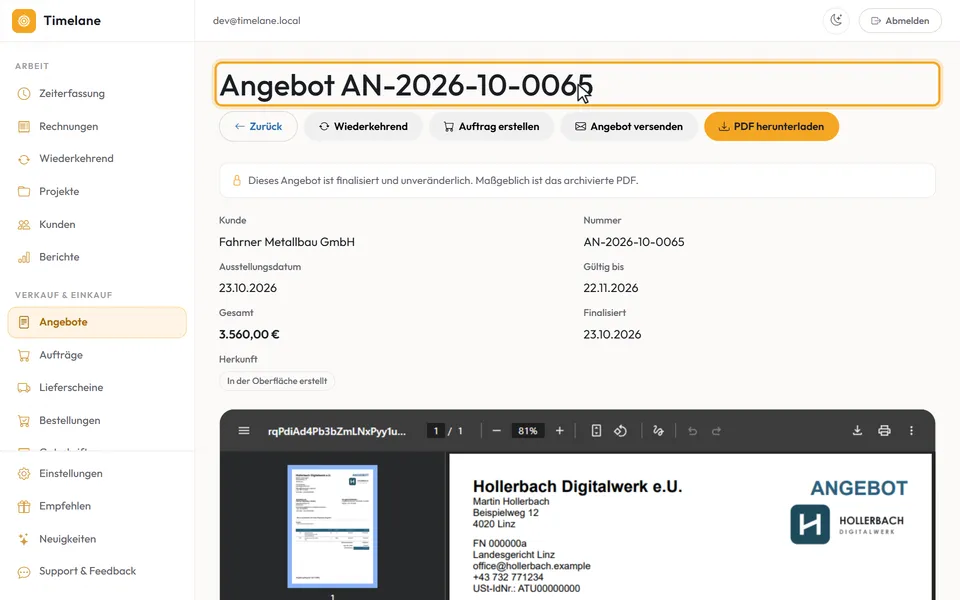The height and width of the screenshot is (600, 960).
Task: Click the Abmelden logout button
Action: click(900, 21)
